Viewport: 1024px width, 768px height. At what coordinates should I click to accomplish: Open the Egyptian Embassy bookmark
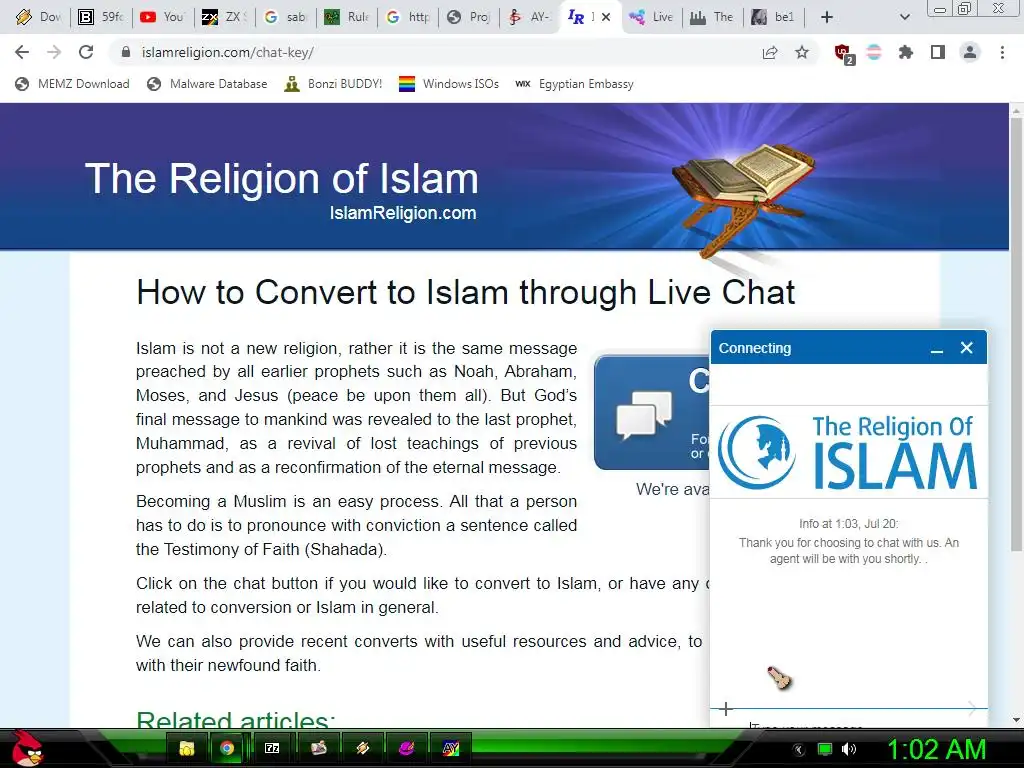tap(574, 84)
